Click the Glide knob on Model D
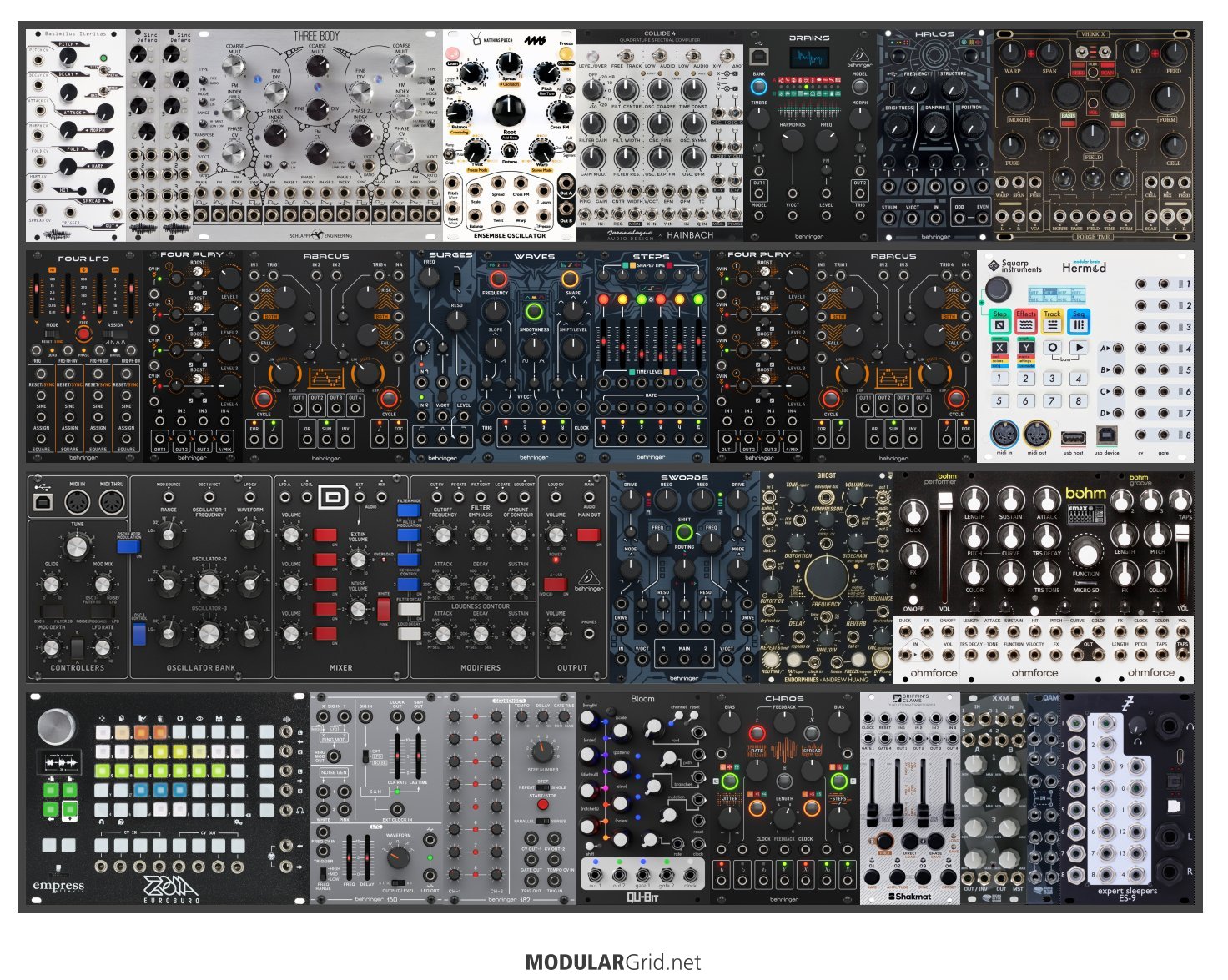Image resolution: width=1228 pixels, height=980 pixels. [52, 585]
